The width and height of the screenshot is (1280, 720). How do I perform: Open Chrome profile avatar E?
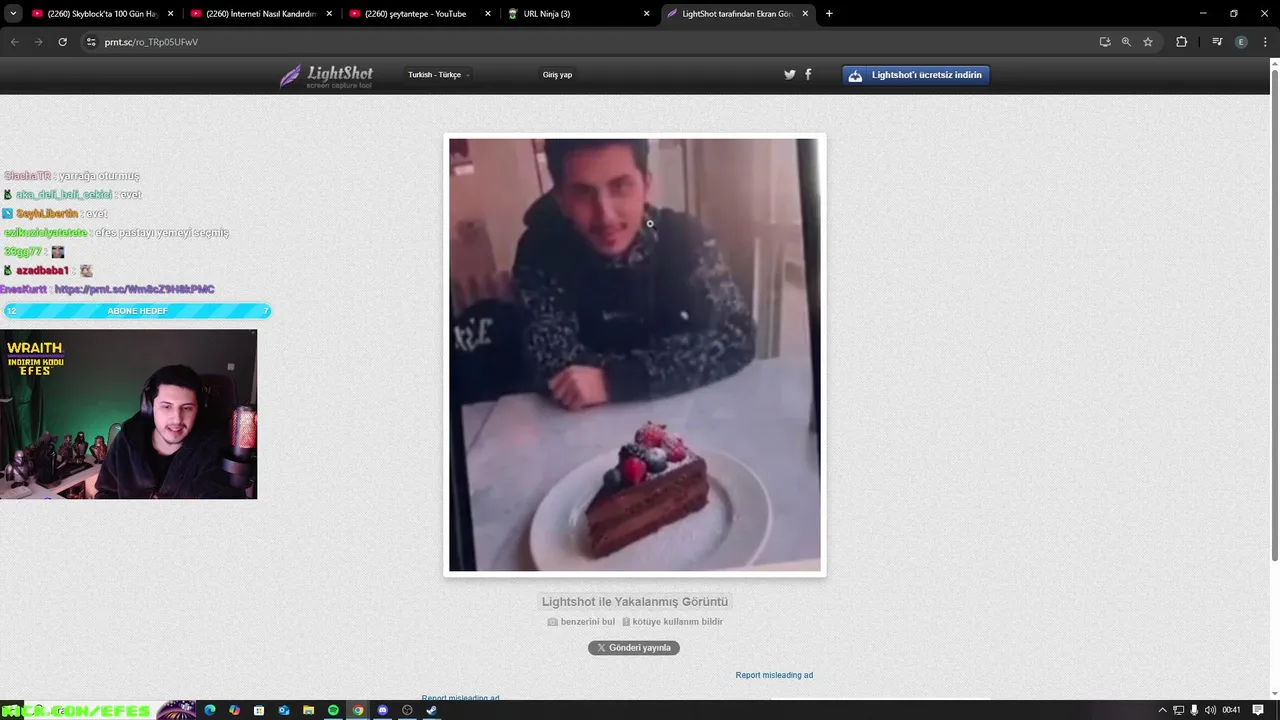1241,42
